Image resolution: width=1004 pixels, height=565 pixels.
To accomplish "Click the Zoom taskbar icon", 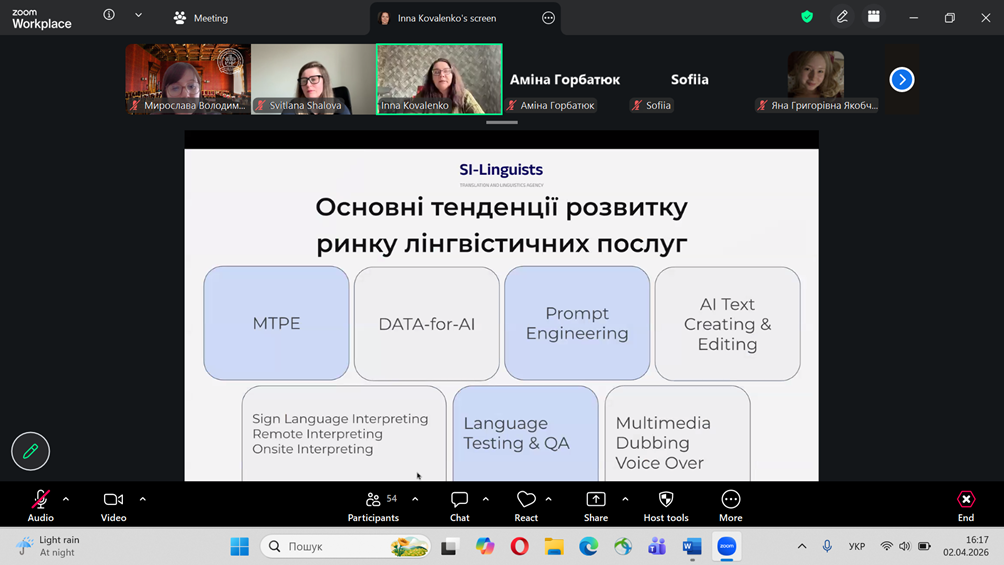I will [727, 546].
